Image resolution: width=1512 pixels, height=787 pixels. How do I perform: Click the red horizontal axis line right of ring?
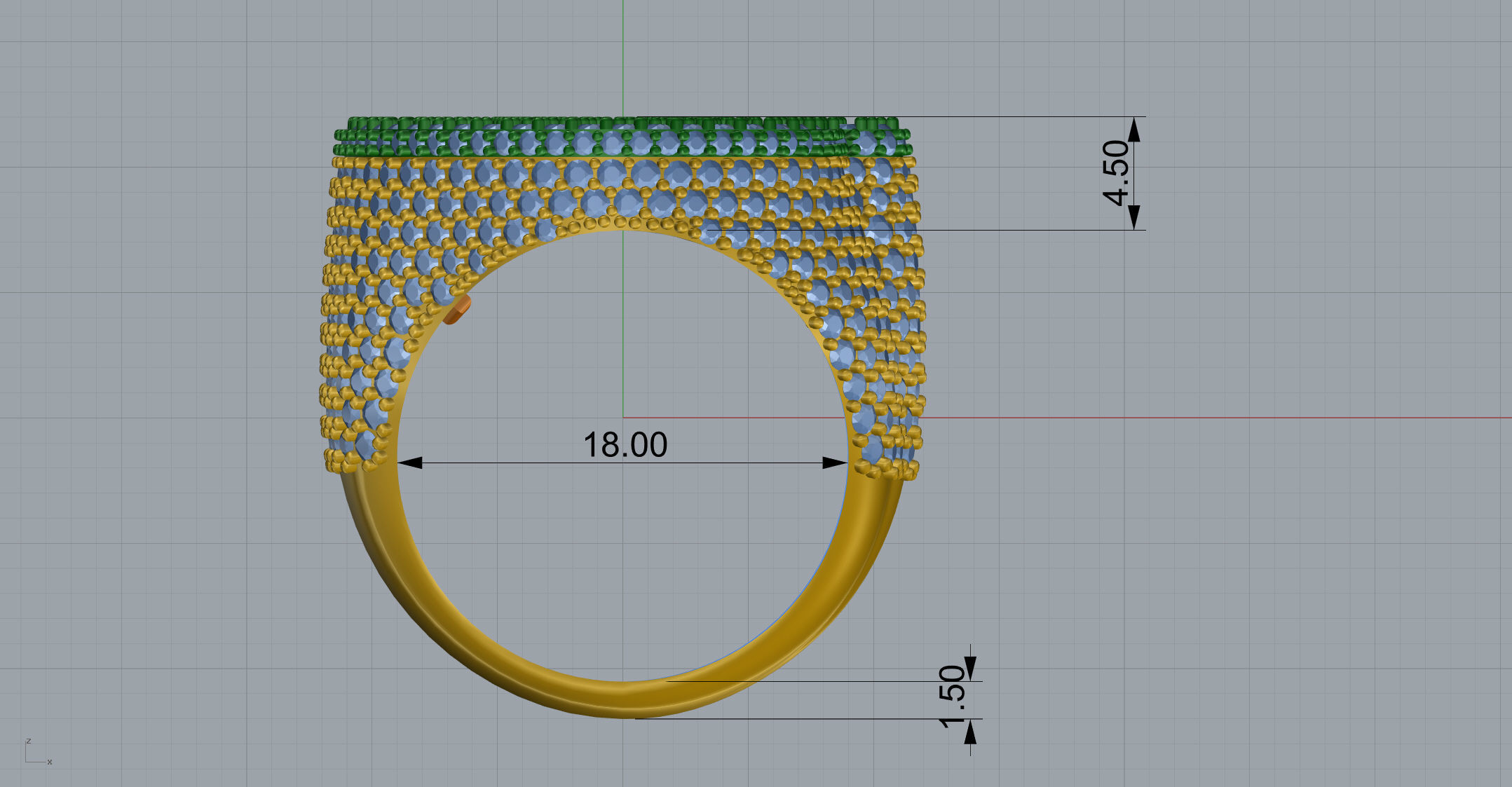[x=1192, y=418]
